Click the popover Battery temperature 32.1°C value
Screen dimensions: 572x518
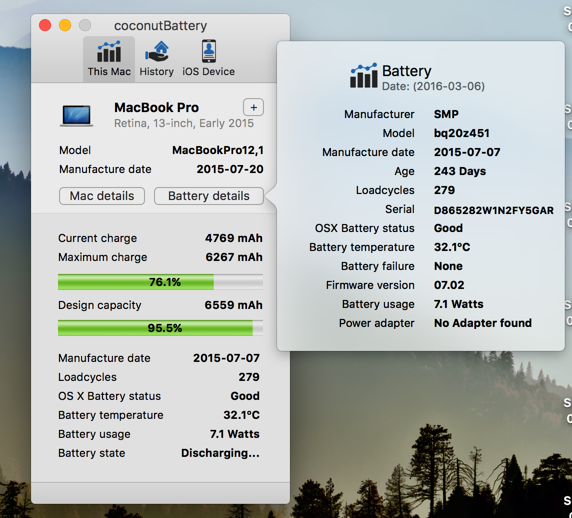(452, 247)
